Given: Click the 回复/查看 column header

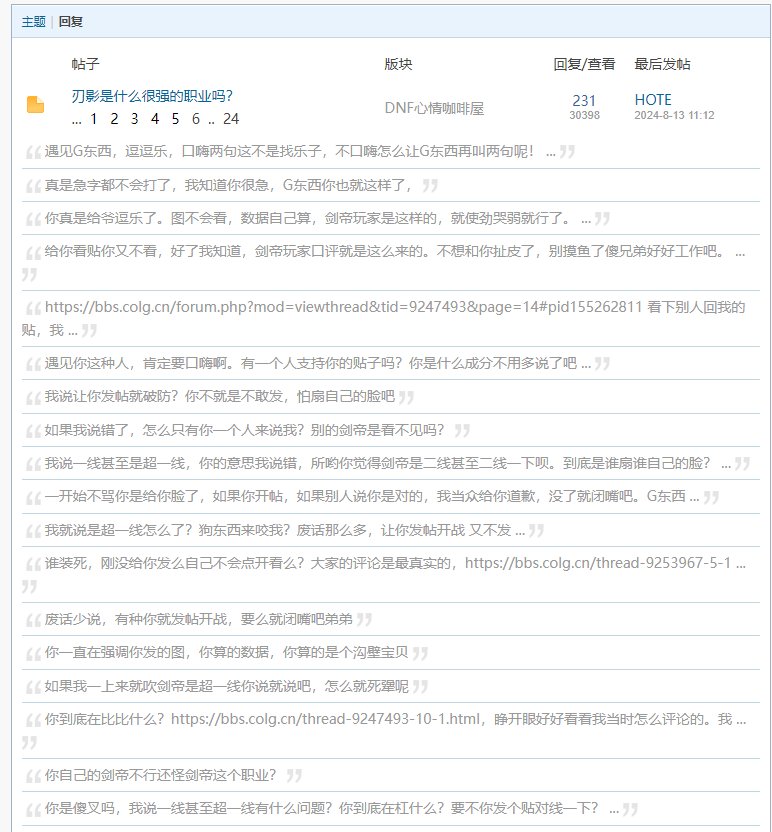Looking at the screenshot, I should (x=584, y=64).
